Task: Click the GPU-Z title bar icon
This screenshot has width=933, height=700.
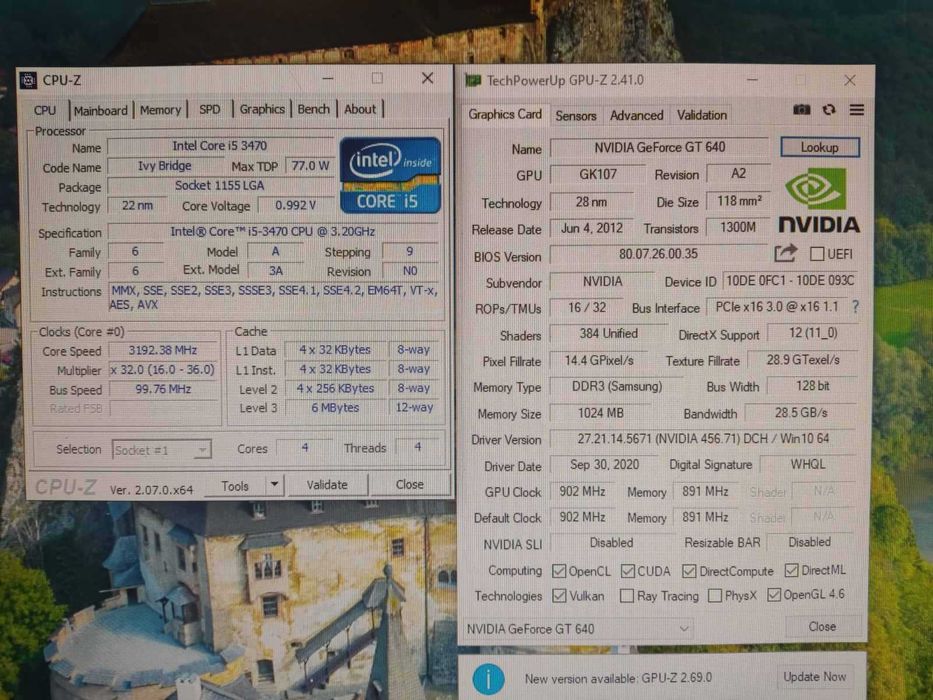Action: [473, 80]
